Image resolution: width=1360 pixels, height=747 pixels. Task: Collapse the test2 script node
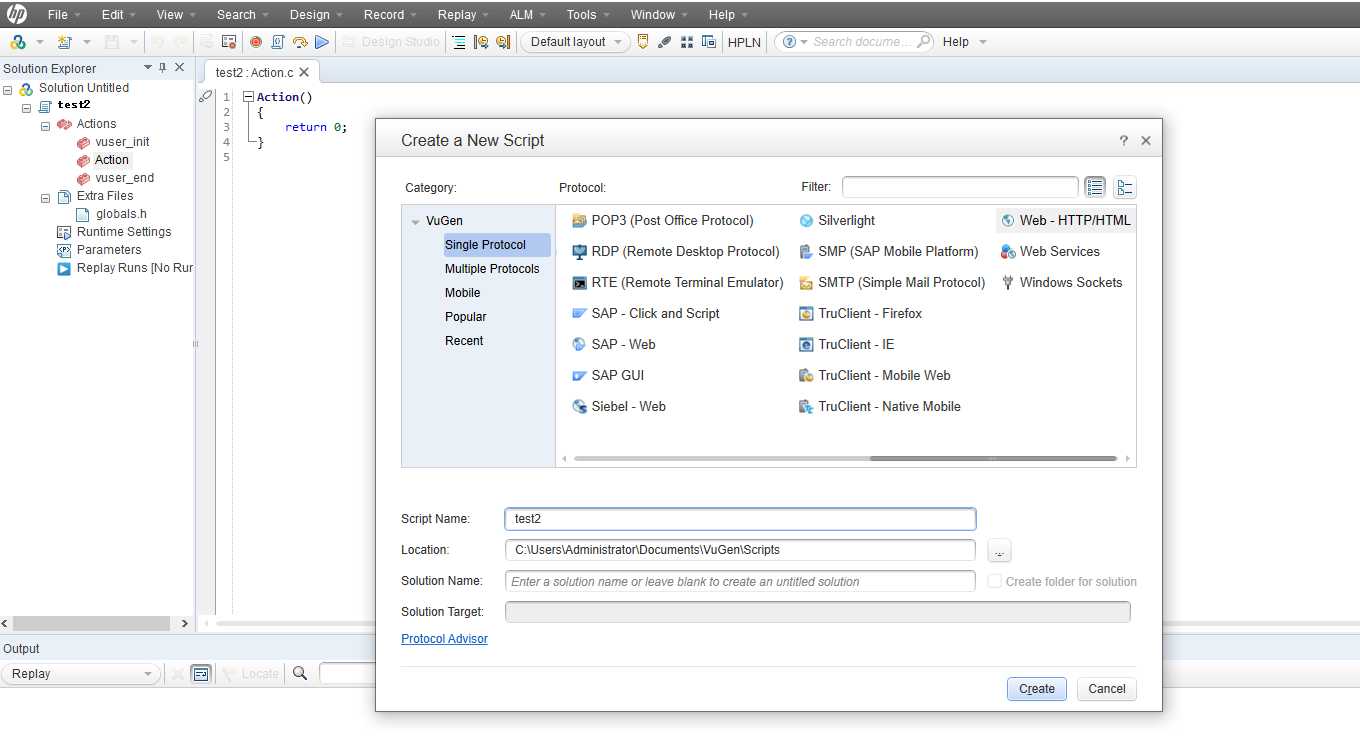click(26, 107)
